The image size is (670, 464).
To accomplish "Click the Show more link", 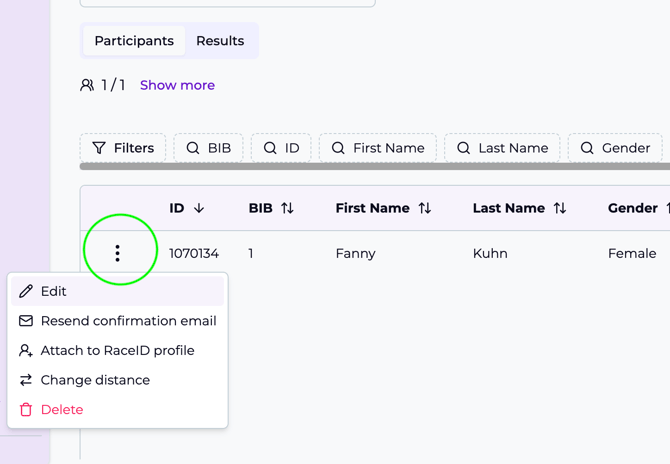I will pyautogui.click(x=177, y=85).
